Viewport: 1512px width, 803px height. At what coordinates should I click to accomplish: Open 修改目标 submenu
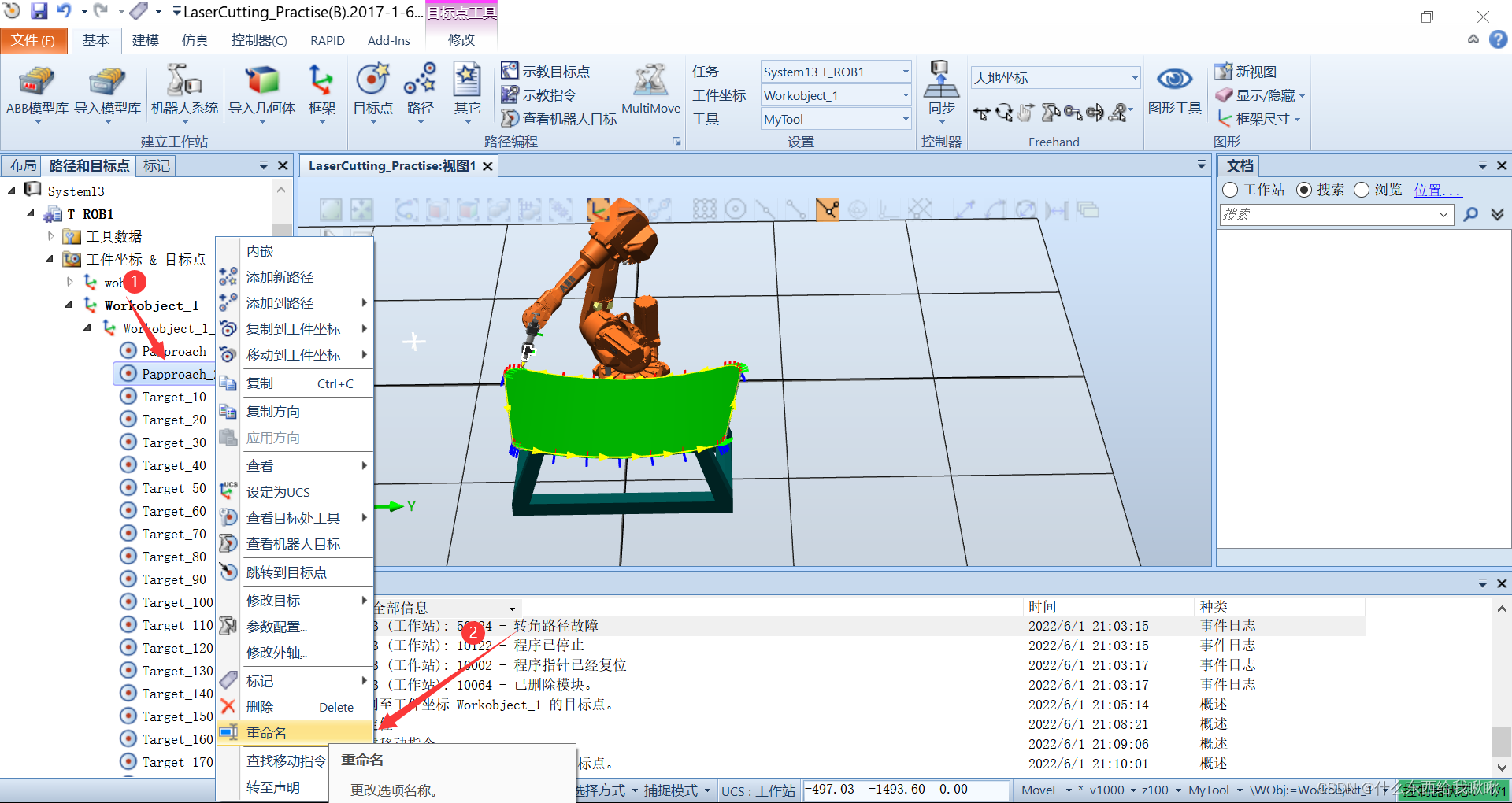[x=295, y=601]
